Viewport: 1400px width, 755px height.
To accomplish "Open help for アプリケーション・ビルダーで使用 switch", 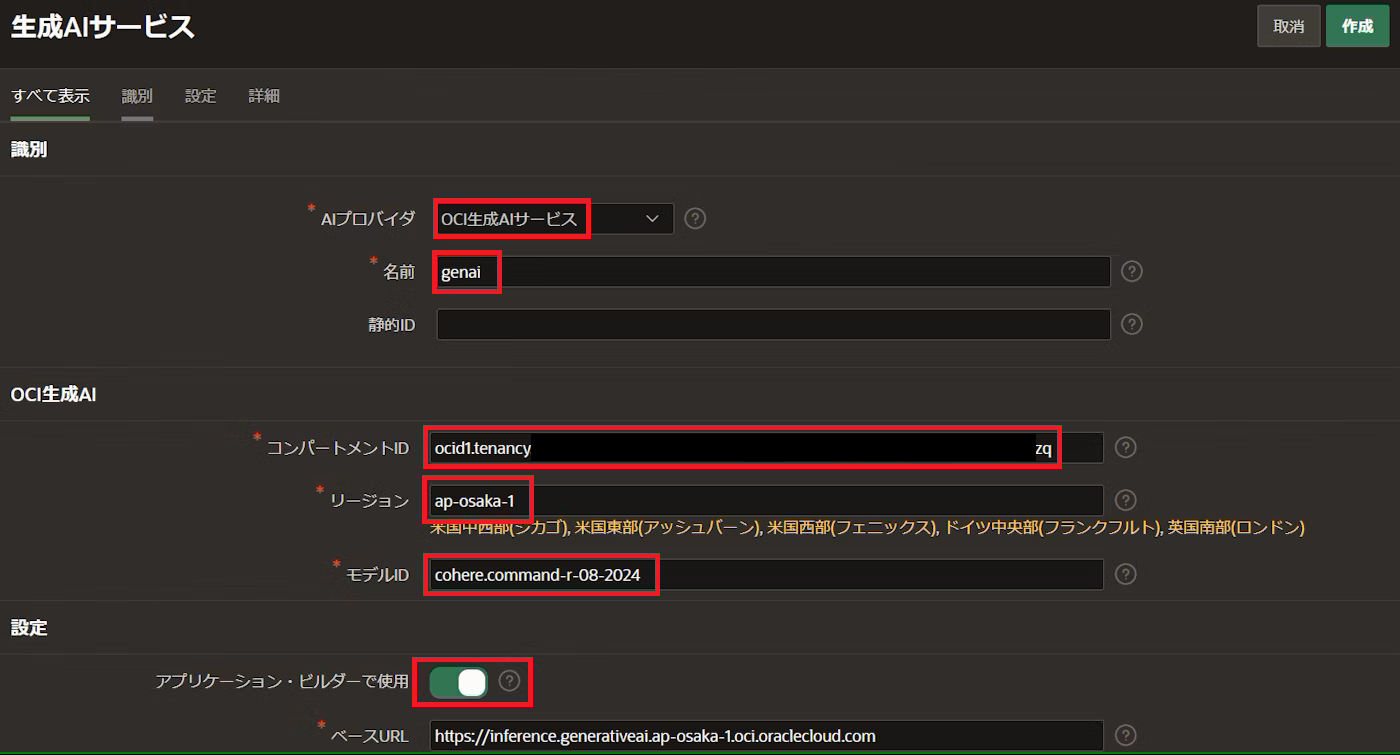I will pos(510,681).
